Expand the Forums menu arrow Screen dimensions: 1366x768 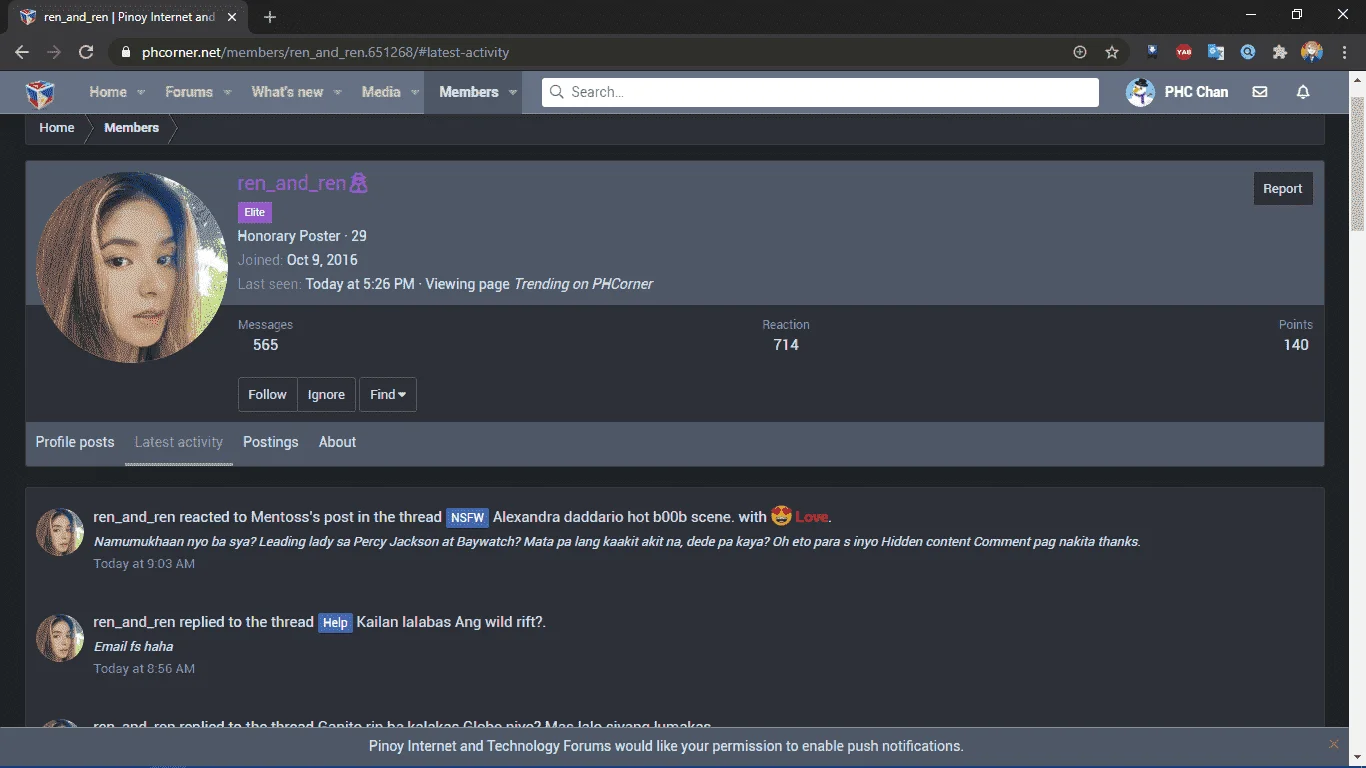click(x=227, y=92)
